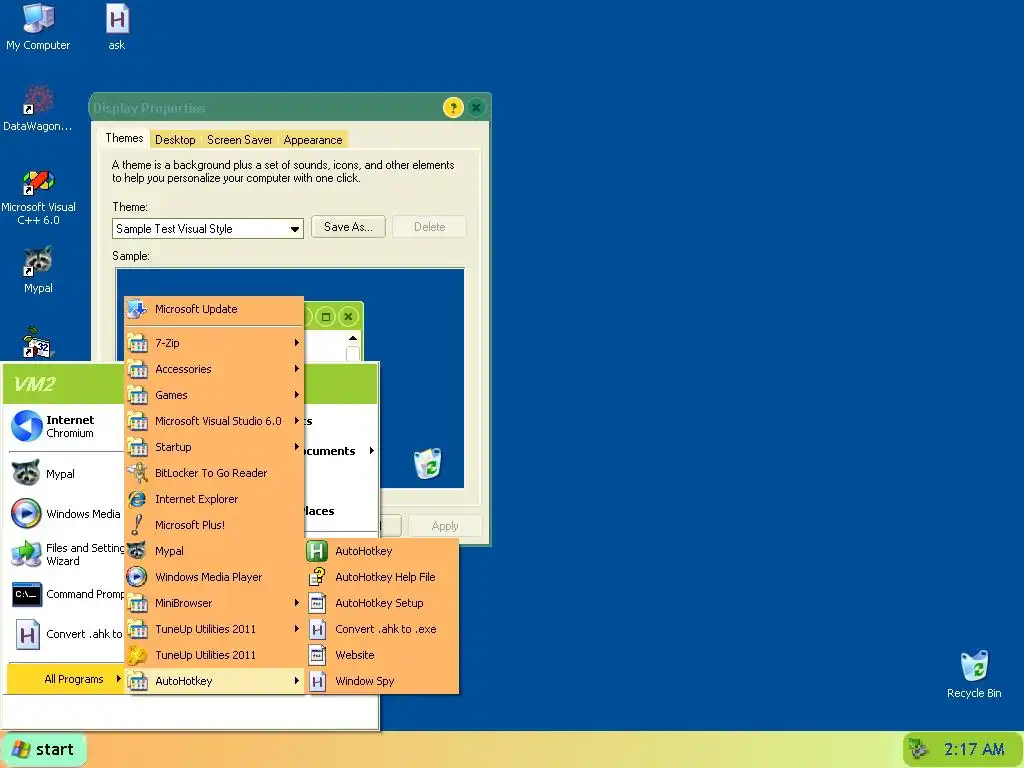The image size is (1024, 768).
Task: Open Convert .ahk to .exe in submenu
Action: click(382, 630)
